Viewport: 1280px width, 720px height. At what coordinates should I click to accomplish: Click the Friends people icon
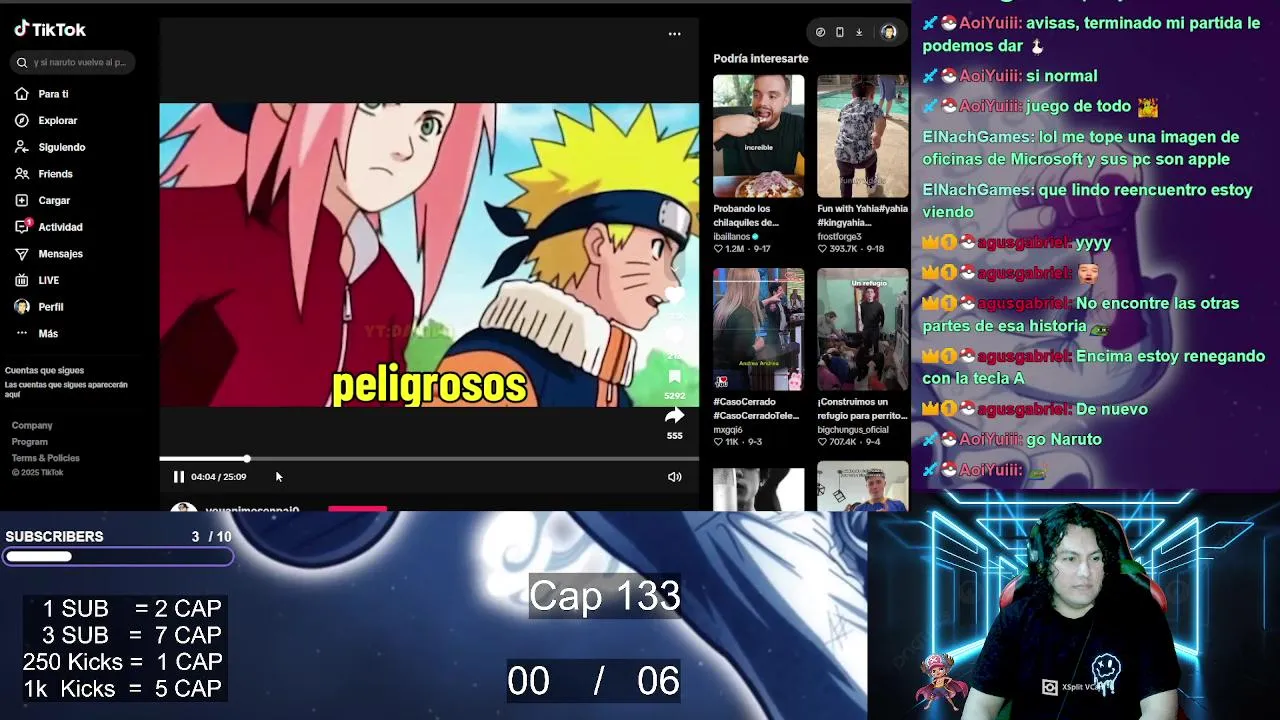(22, 174)
